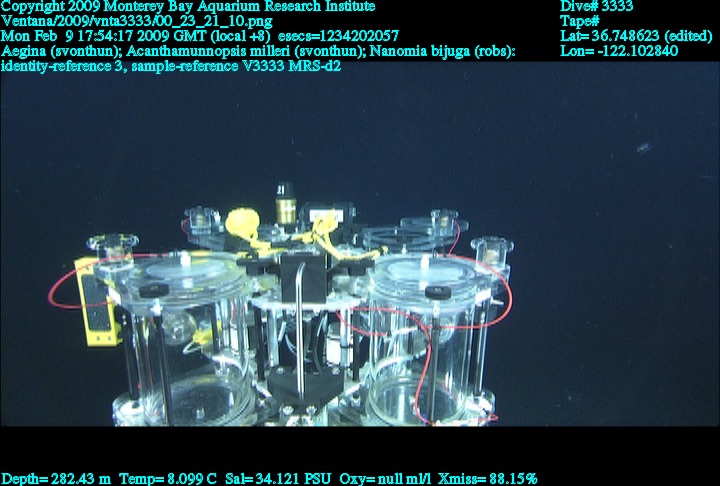Image resolution: width=720 pixels, height=486 pixels.
Task: Click the MBARI copyright text line
Action: coord(188,6)
